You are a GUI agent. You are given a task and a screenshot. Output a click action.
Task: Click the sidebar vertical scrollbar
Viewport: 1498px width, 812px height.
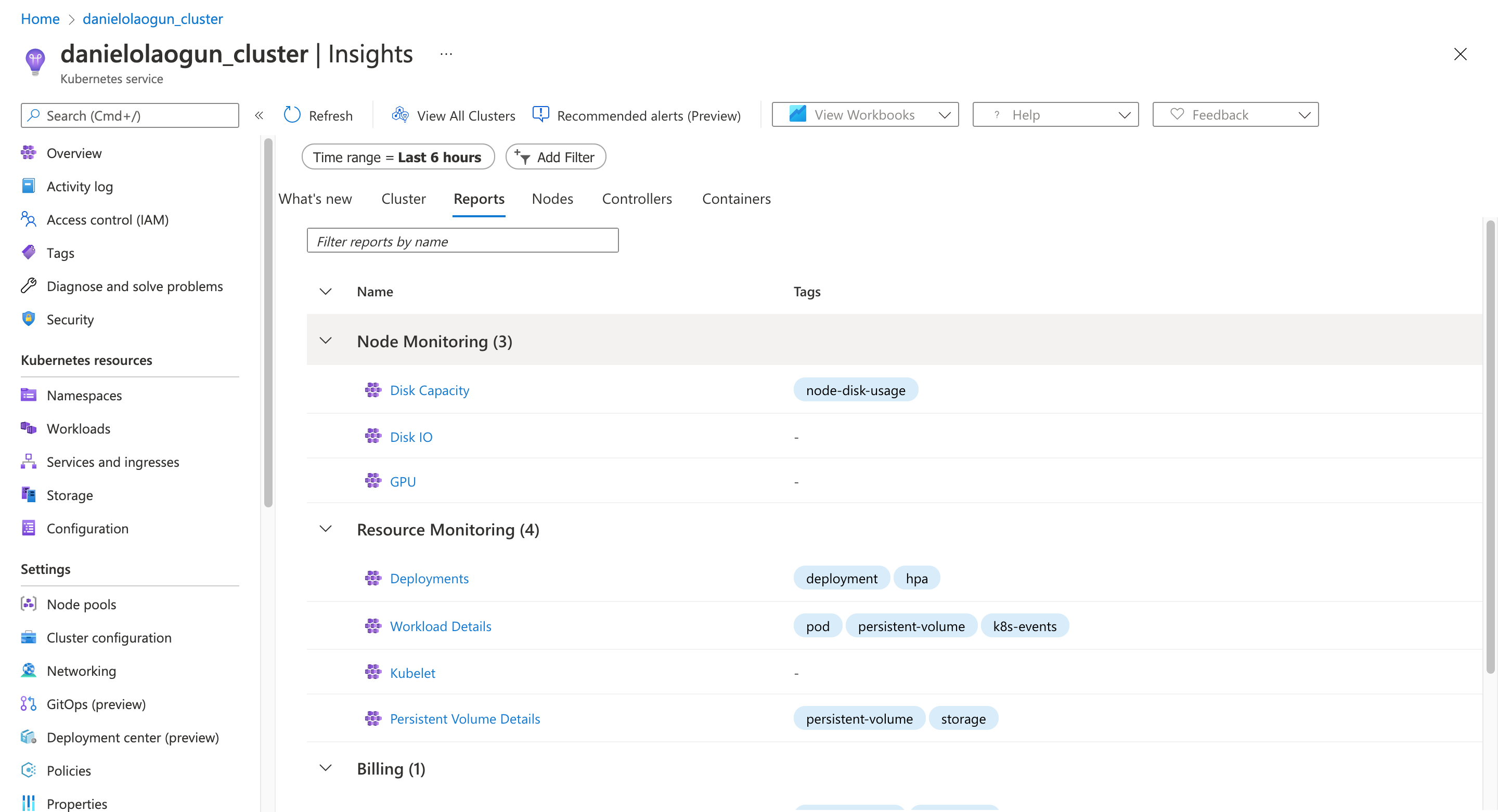click(x=268, y=323)
